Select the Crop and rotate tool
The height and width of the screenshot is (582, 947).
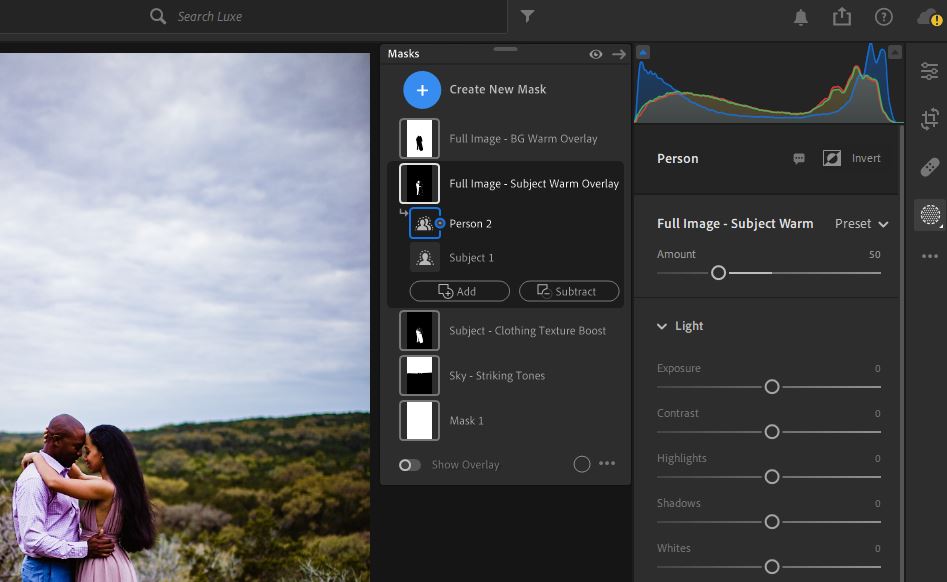tap(930, 118)
